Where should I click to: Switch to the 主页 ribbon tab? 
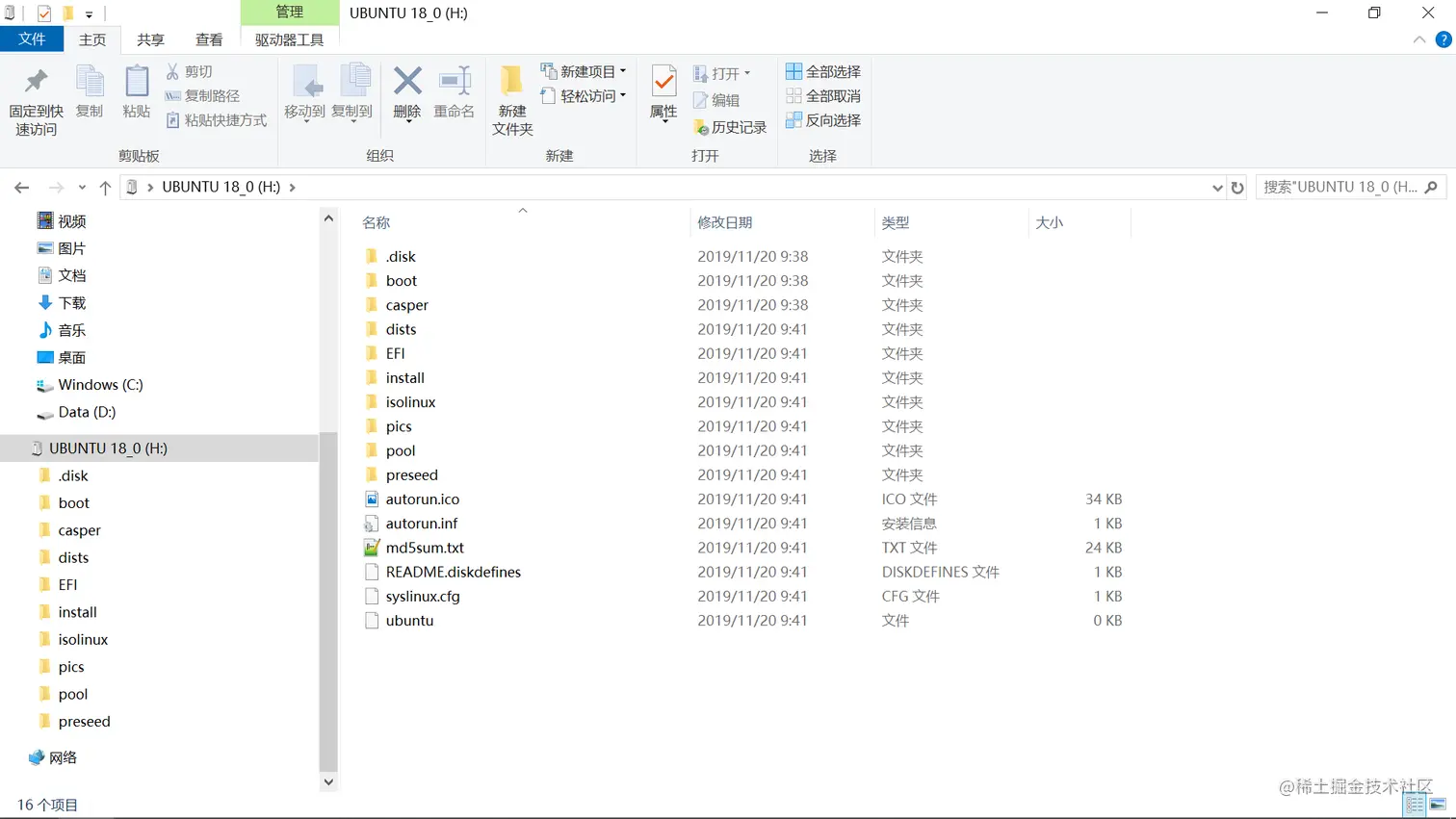click(x=92, y=39)
